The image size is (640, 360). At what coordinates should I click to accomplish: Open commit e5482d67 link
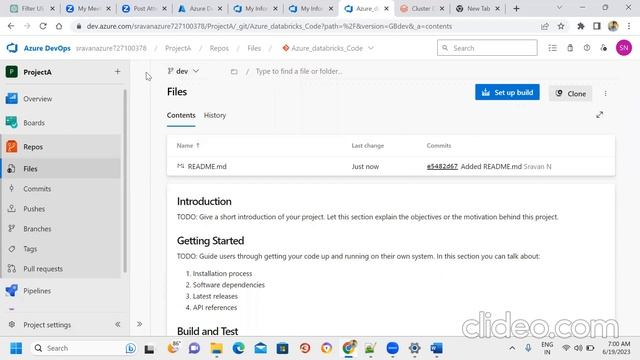(x=442, y=167)
